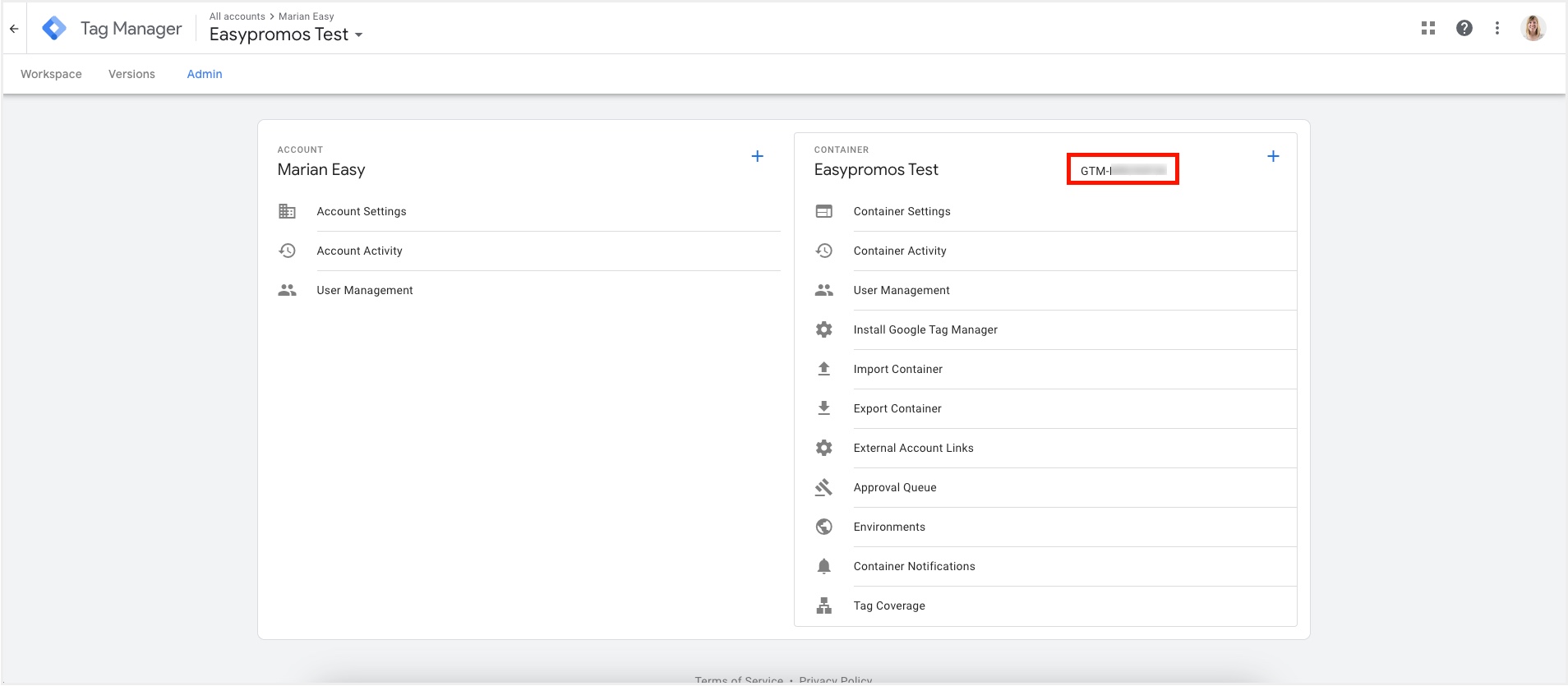The height and width of the screenshot is (686, 1568).
Task: Open Environments
Action: (889, 527)
